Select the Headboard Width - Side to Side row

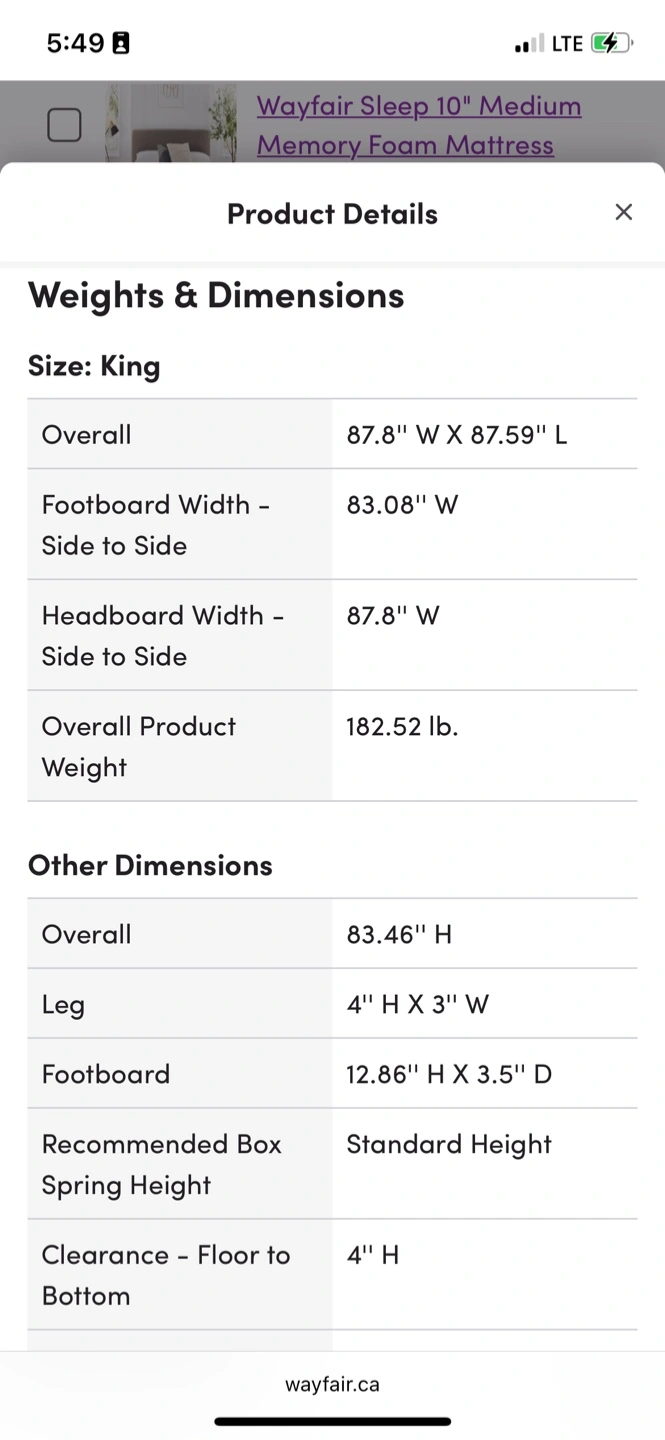coord(332,635)
